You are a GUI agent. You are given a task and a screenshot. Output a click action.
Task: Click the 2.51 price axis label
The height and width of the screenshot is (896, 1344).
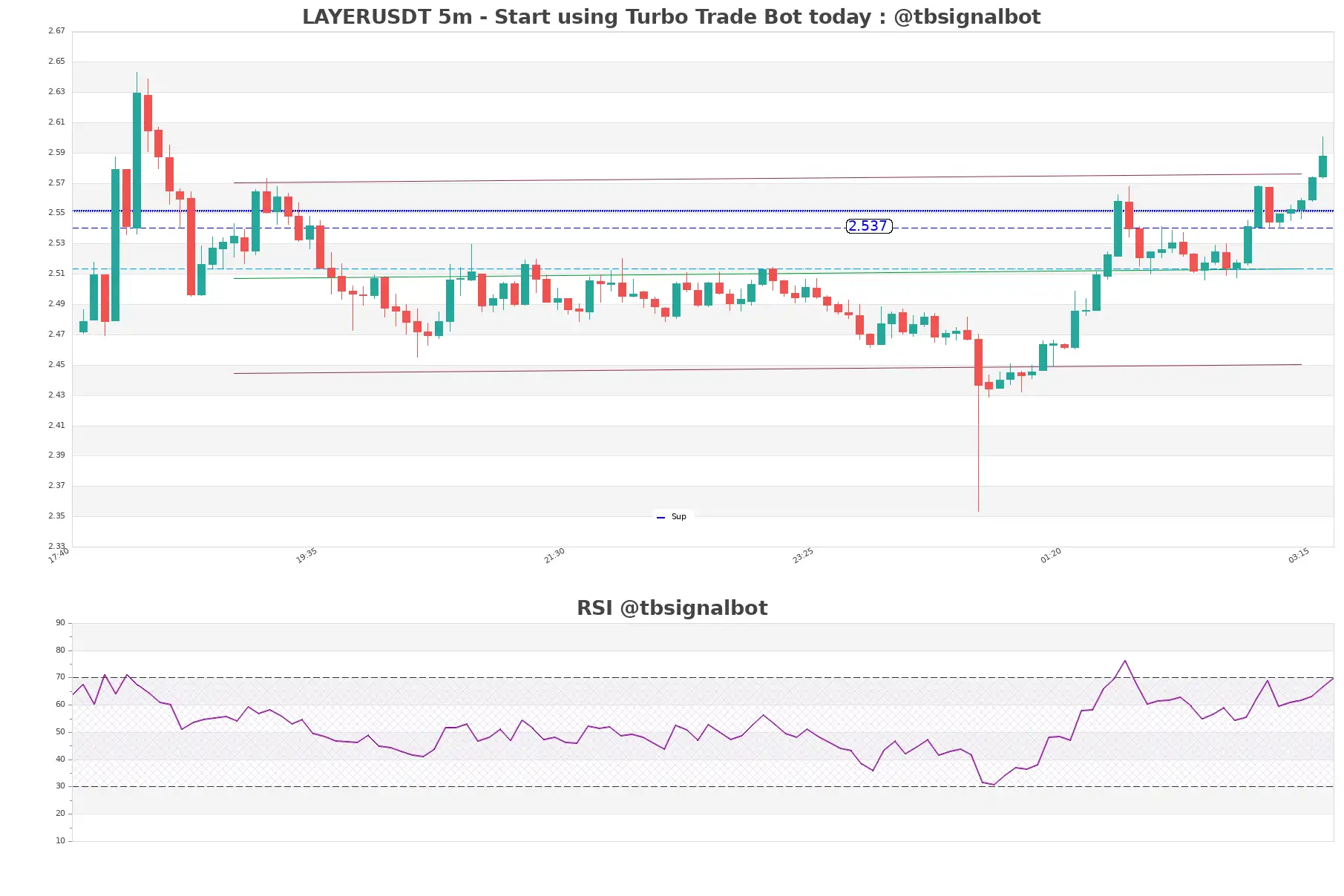[56, 274]
